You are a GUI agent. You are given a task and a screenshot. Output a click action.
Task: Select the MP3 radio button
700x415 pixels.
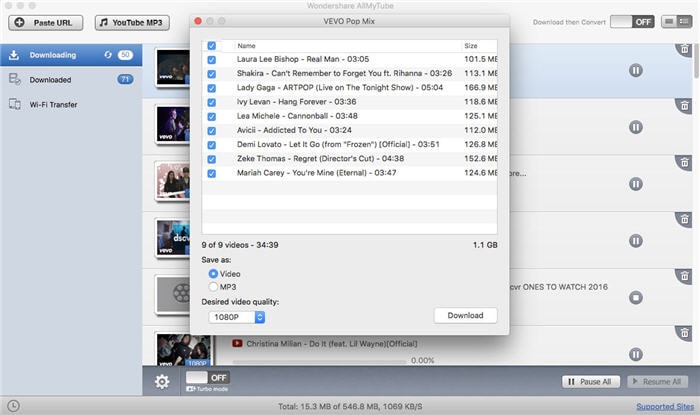[213, 286]
